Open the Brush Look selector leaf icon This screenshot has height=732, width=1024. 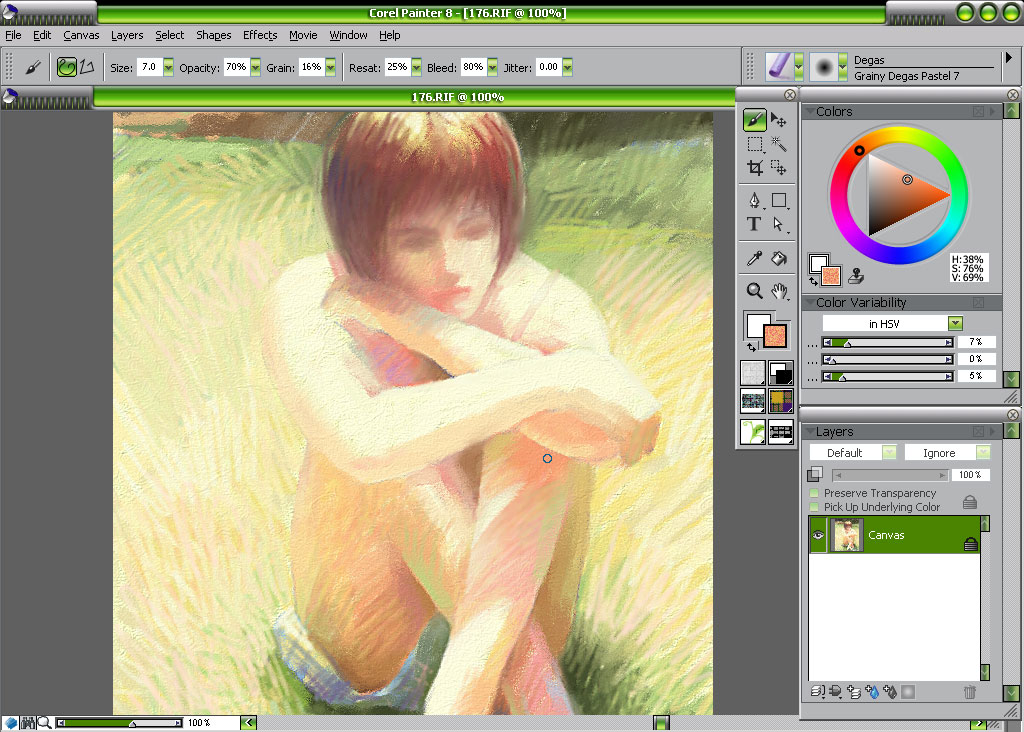point(753,432)
